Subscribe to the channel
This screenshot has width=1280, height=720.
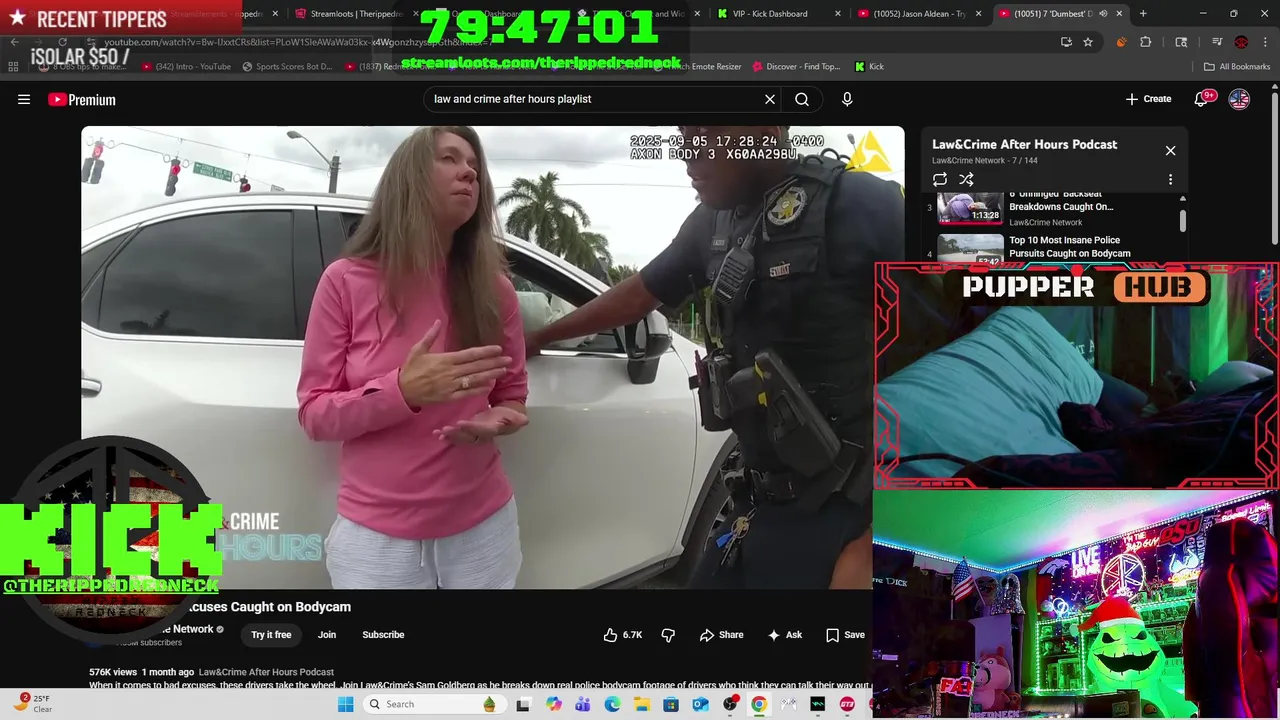click(x=383, y=635)
